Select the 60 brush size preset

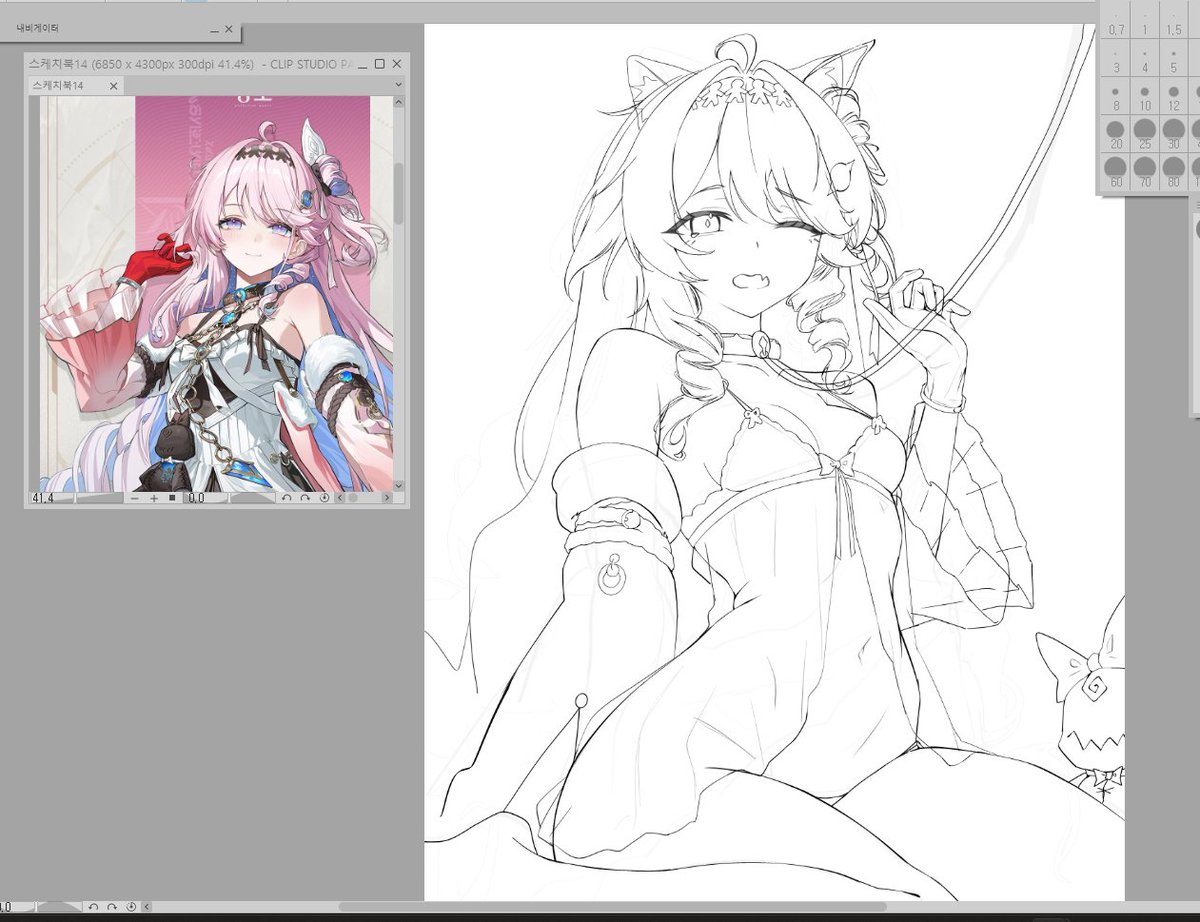[x=1116, y=172]
